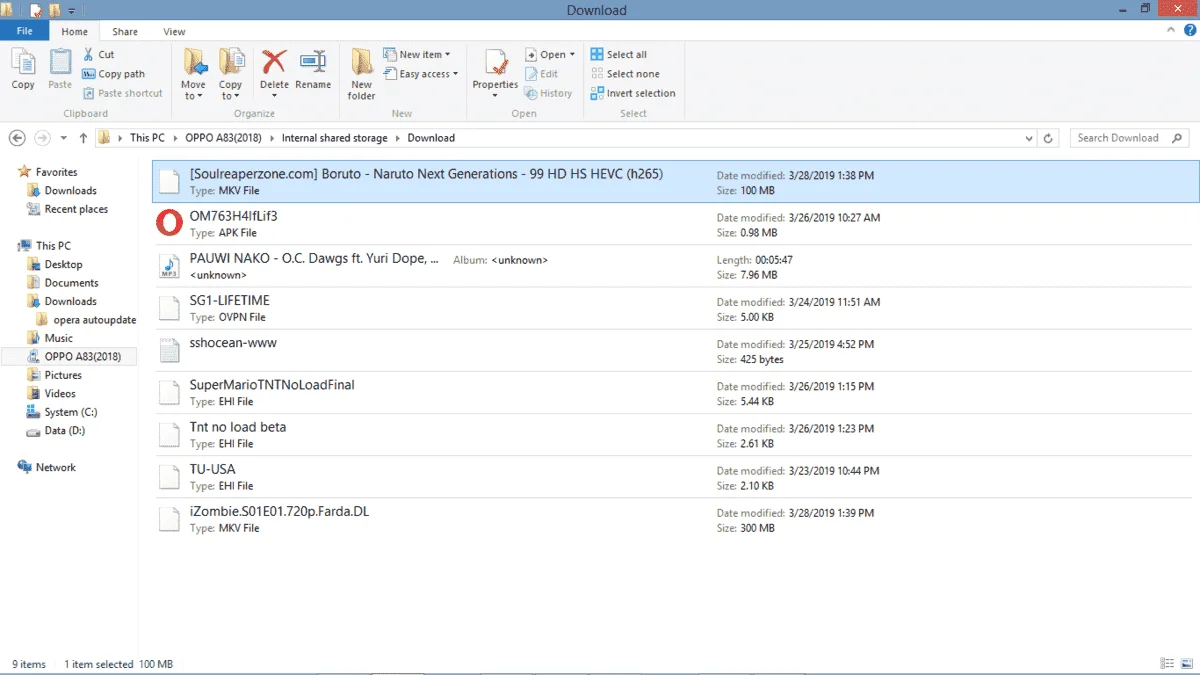
Task: Select SuperMarioTNTNoLoadFinal file
Action: click(676, 392)
